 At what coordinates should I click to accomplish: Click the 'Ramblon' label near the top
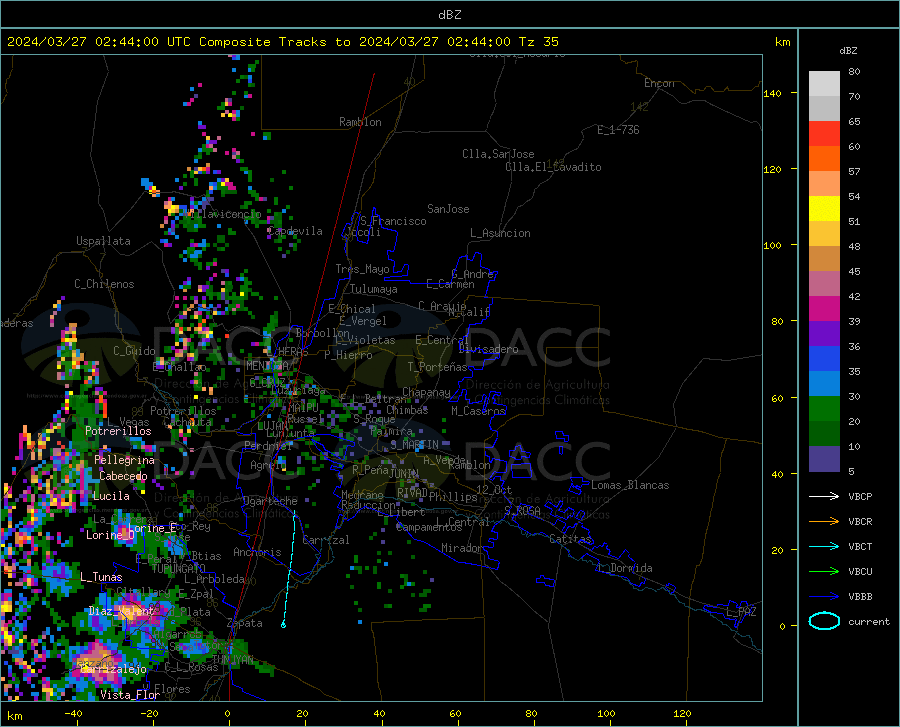coord(360,122)
